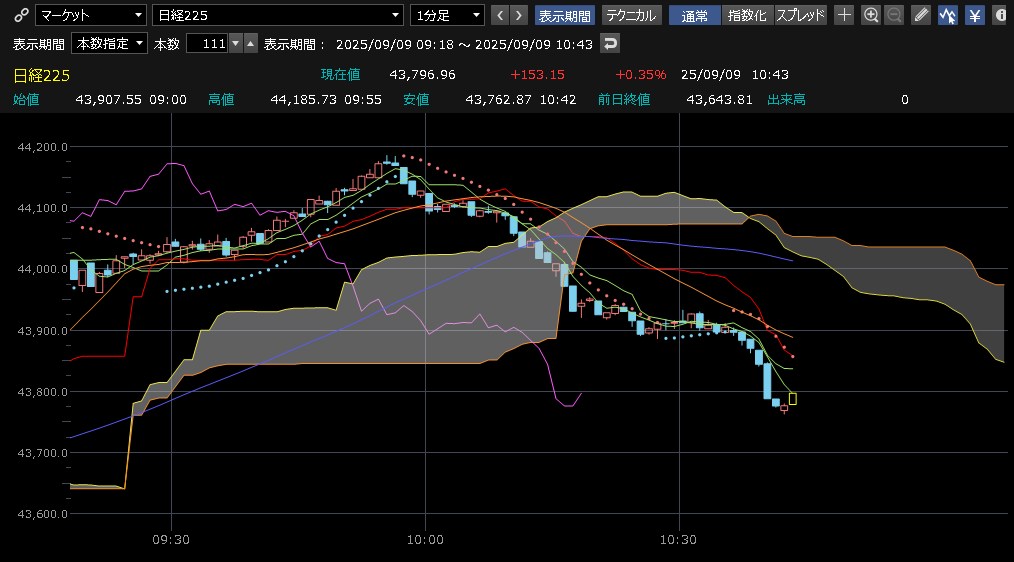Image resolution: width=1014 pixels, height=562 pixels.
Task: Click the 始値 43,907.55 value
Action: tap(108, 100)
